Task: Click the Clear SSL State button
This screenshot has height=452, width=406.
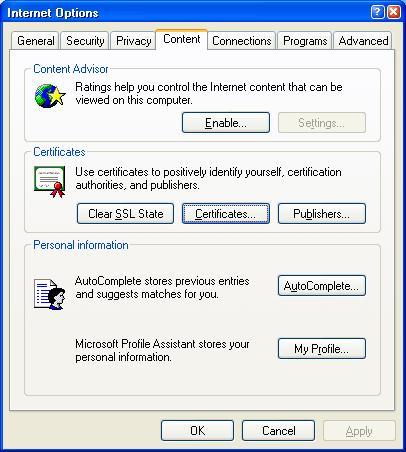Action: (x=125, y=214)
